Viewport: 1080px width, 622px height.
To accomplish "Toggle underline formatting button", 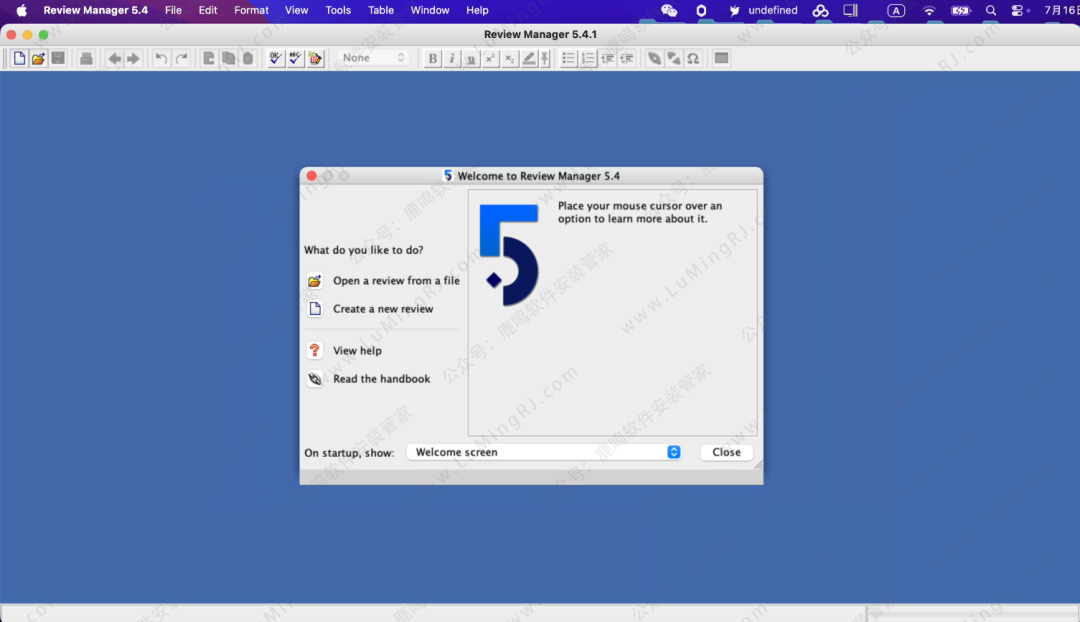I will 470,58.
